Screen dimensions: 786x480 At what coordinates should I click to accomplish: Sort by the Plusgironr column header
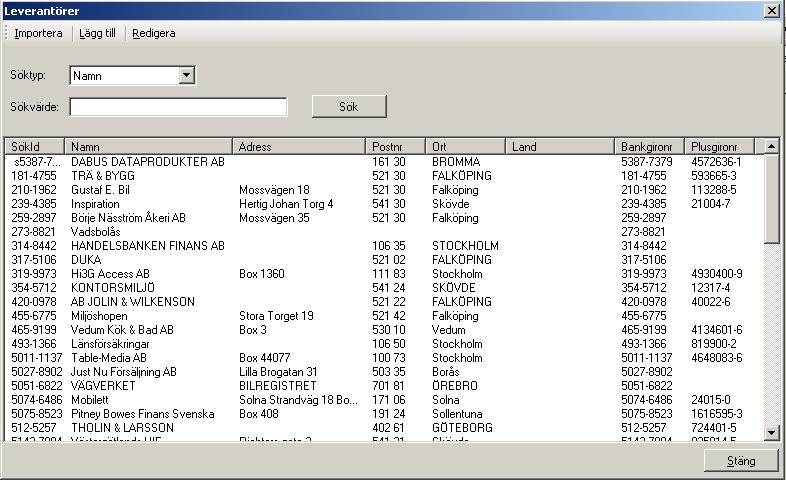(719, 146)
